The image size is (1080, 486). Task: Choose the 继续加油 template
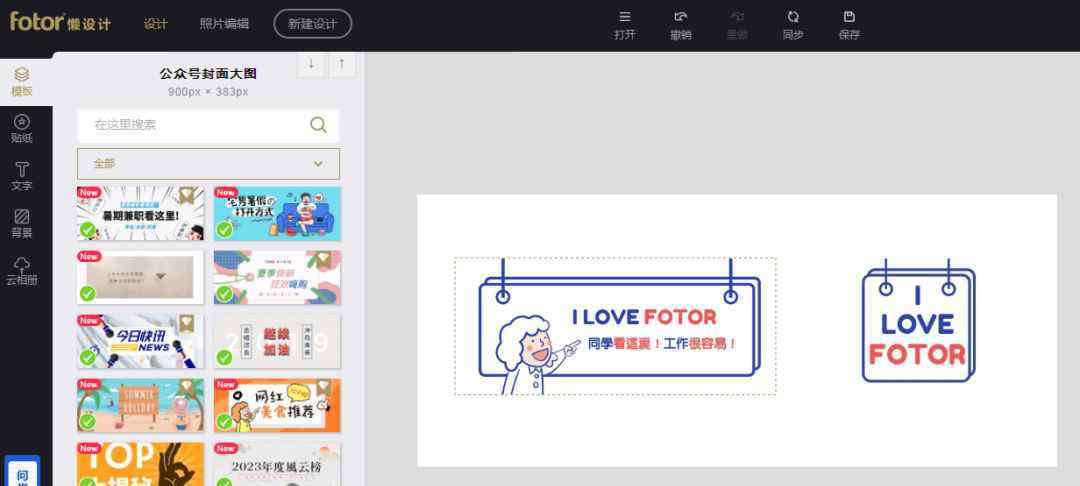pyautogui.click(x=278, y=341)
